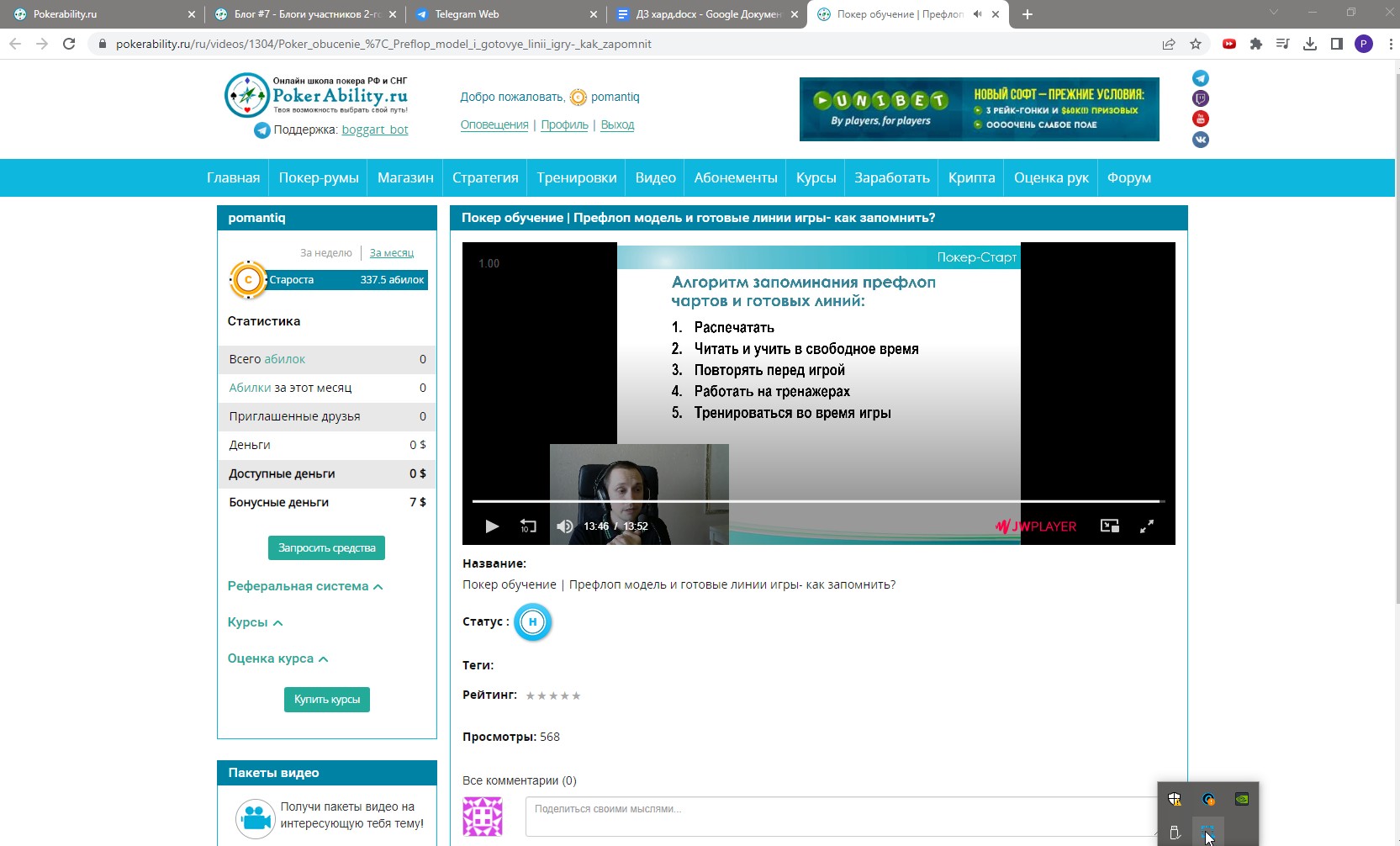Open the Профиль link

pos(564,124)
